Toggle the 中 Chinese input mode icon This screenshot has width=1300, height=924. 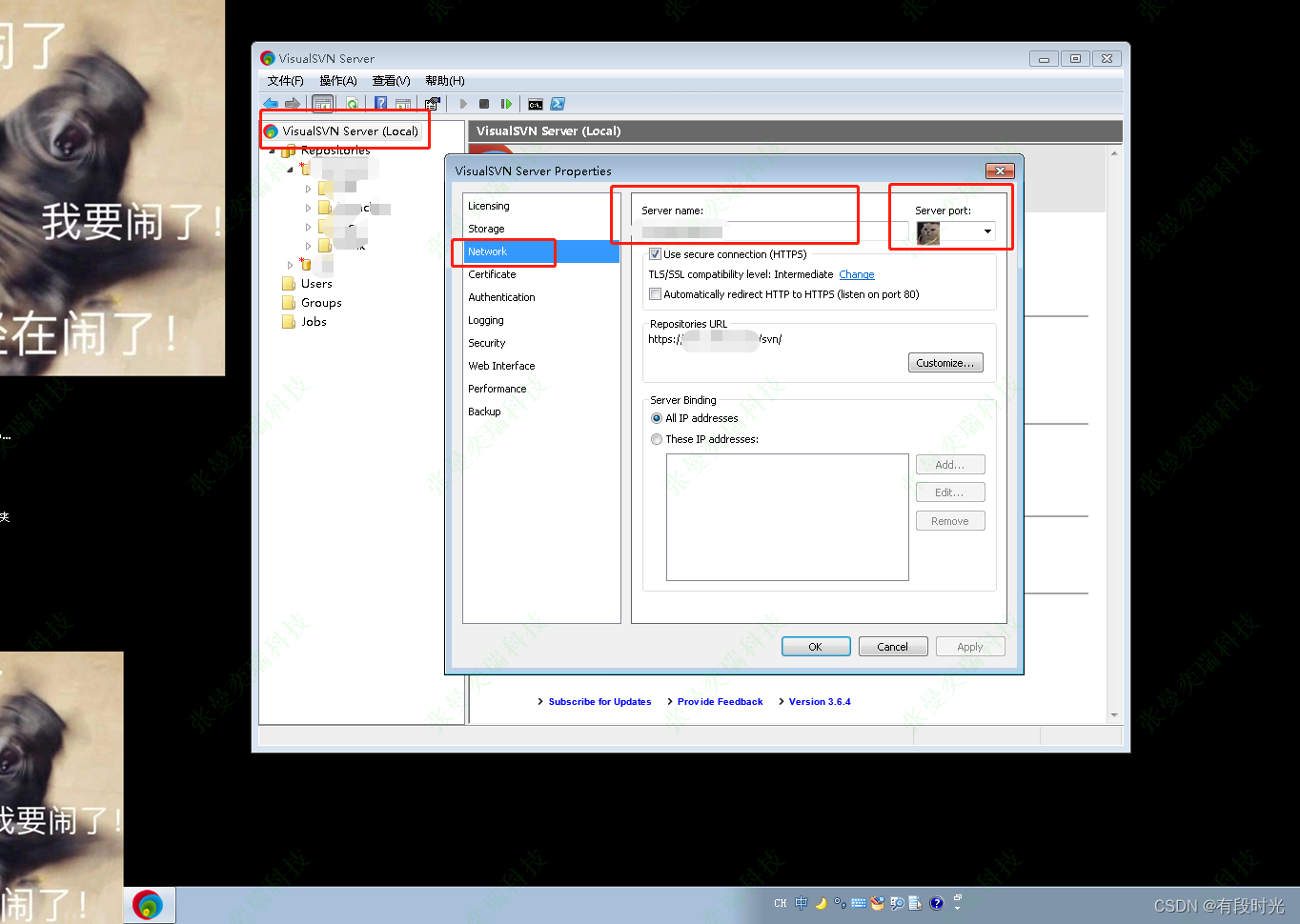tap(802, 903)
